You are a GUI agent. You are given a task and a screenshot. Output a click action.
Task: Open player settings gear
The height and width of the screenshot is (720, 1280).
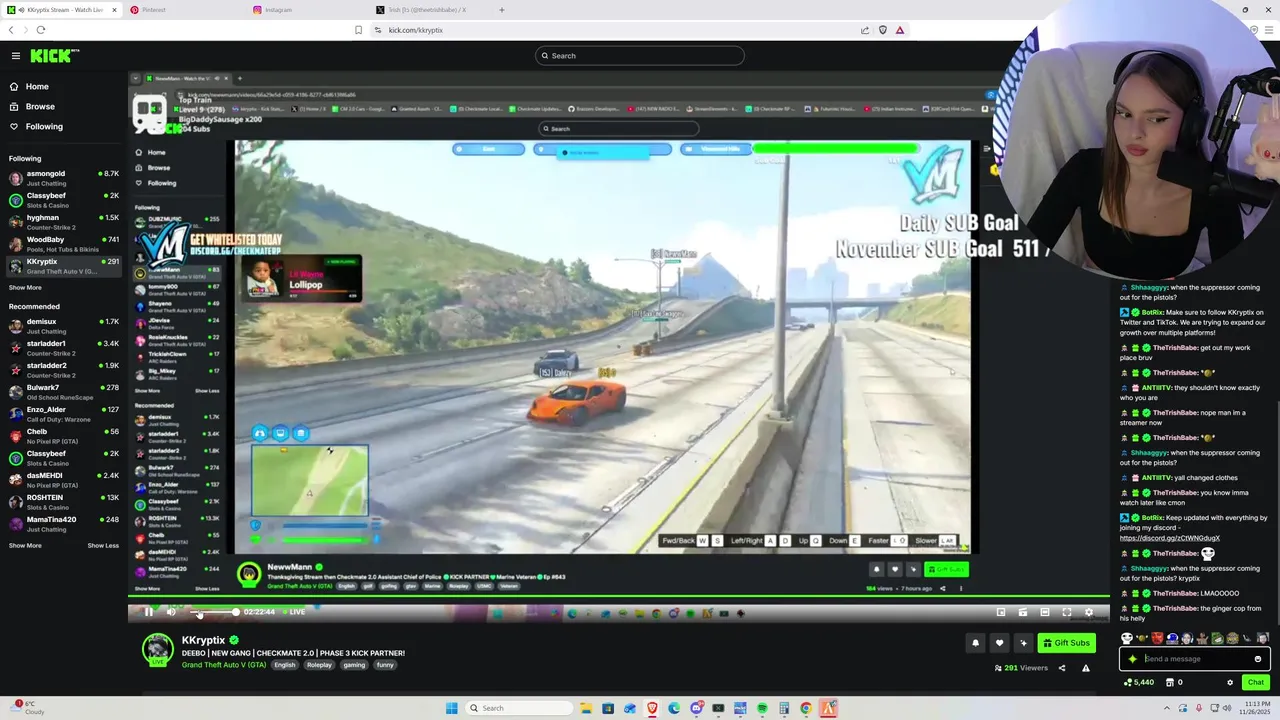coord(1089,612)
